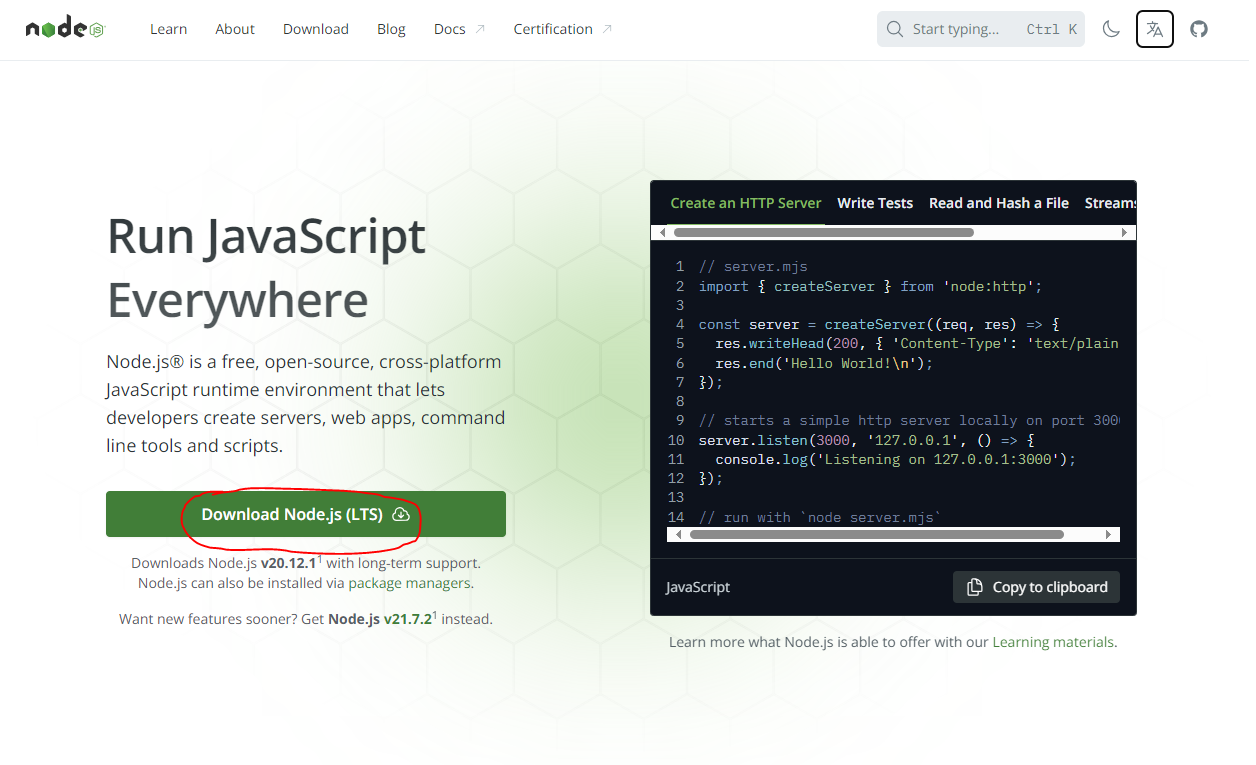Click the download cloud icon
Screen dimensions: 1256x765
tap(401, 514)
